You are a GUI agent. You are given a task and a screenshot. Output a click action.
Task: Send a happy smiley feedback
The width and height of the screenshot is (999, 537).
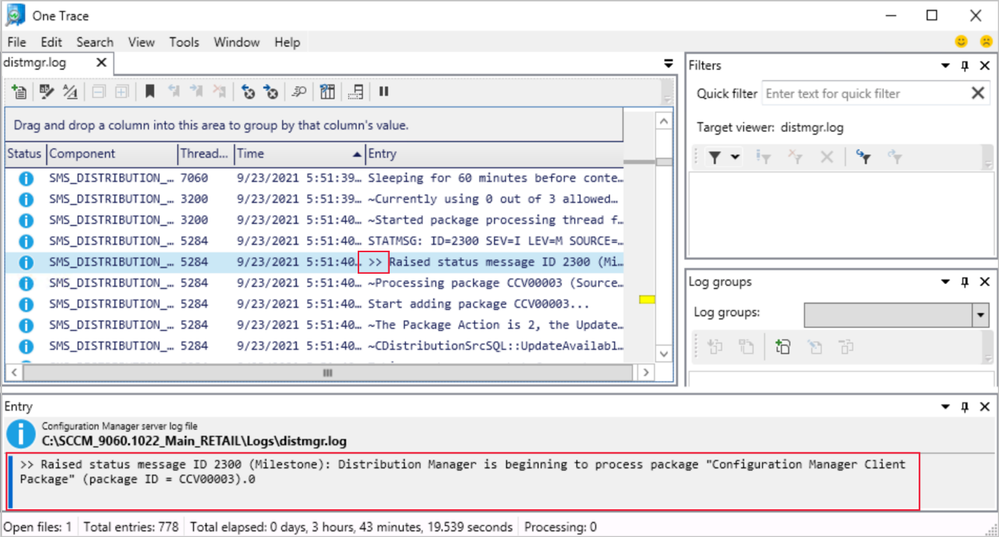click(x=961, y=42)
